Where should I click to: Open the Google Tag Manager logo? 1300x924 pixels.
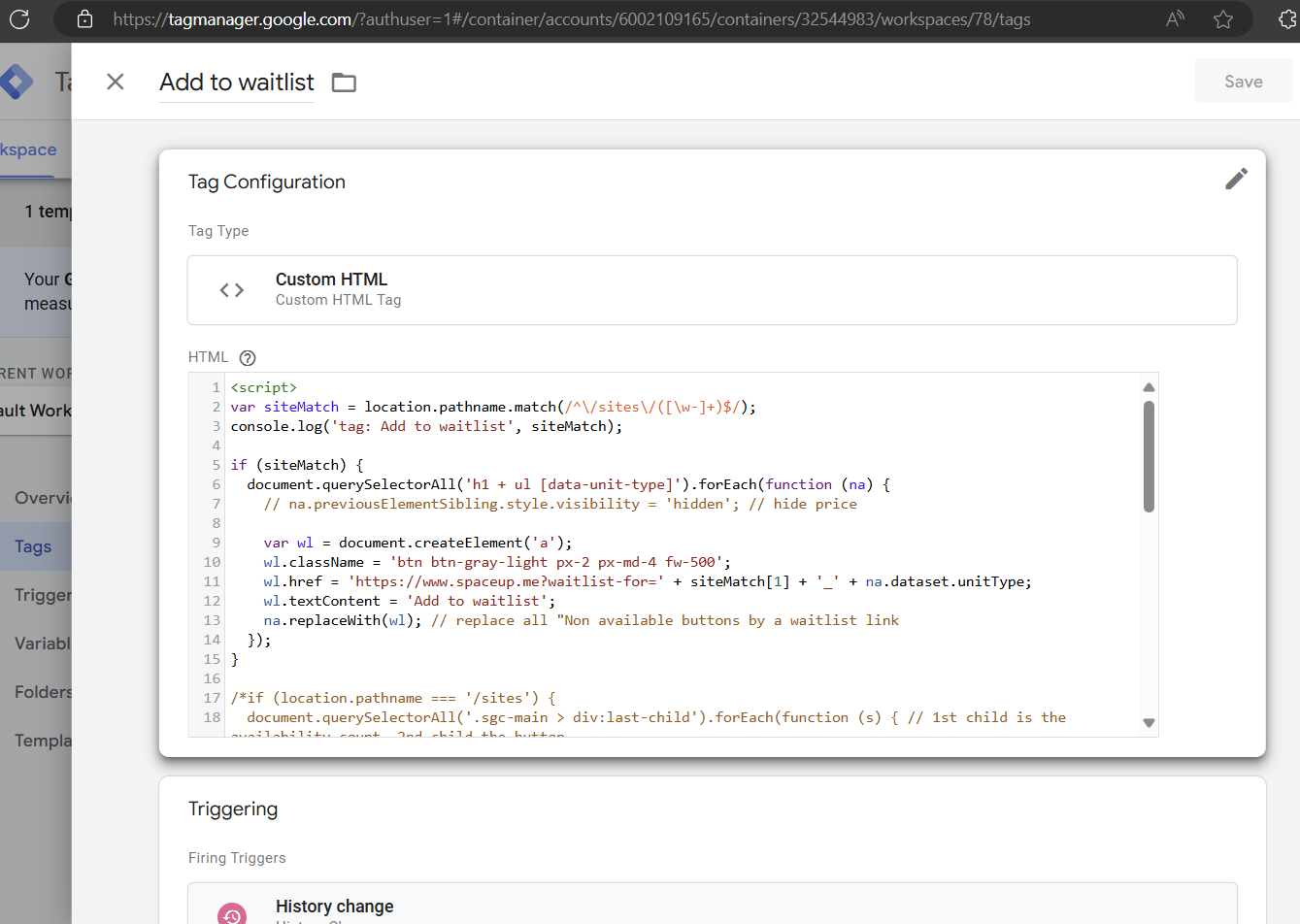(16, 82)
